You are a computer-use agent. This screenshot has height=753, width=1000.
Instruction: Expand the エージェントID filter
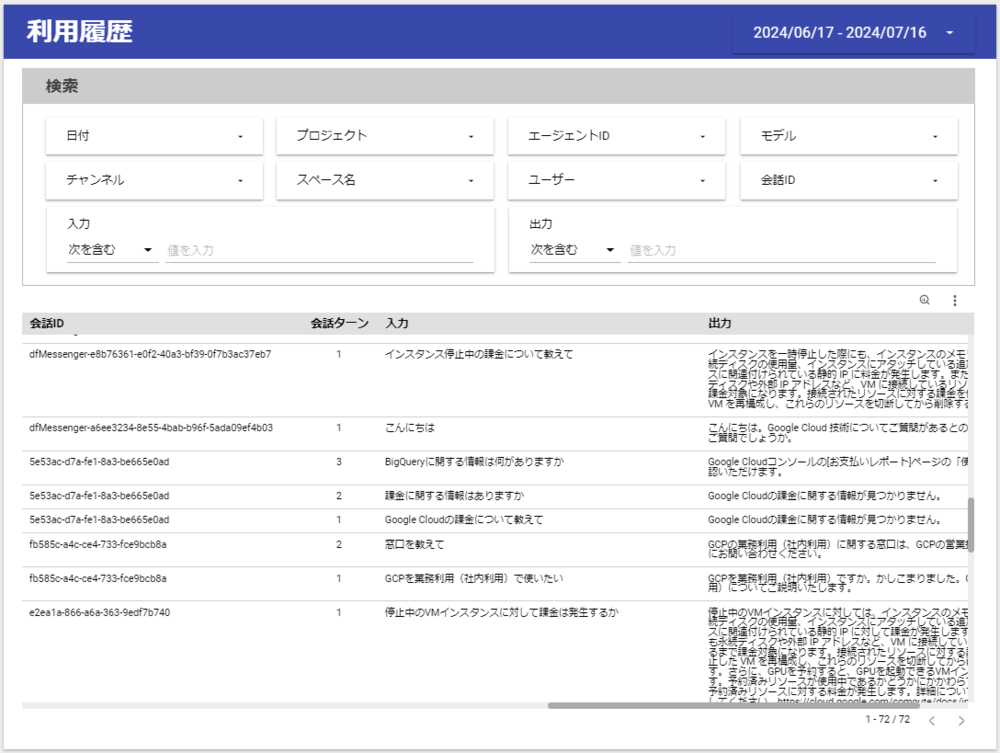(617, 136)
